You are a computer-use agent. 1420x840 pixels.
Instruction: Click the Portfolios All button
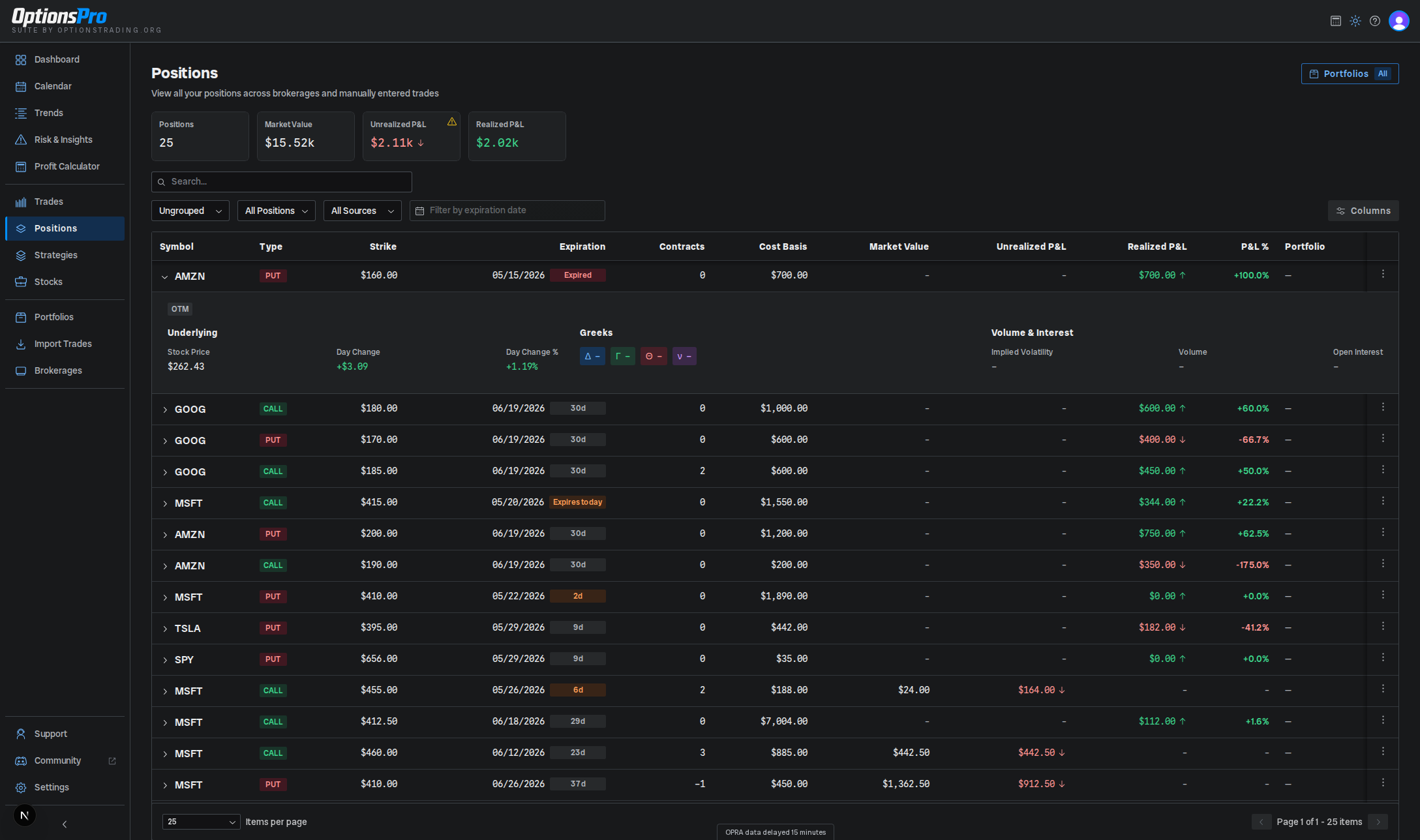(1350, 74)
